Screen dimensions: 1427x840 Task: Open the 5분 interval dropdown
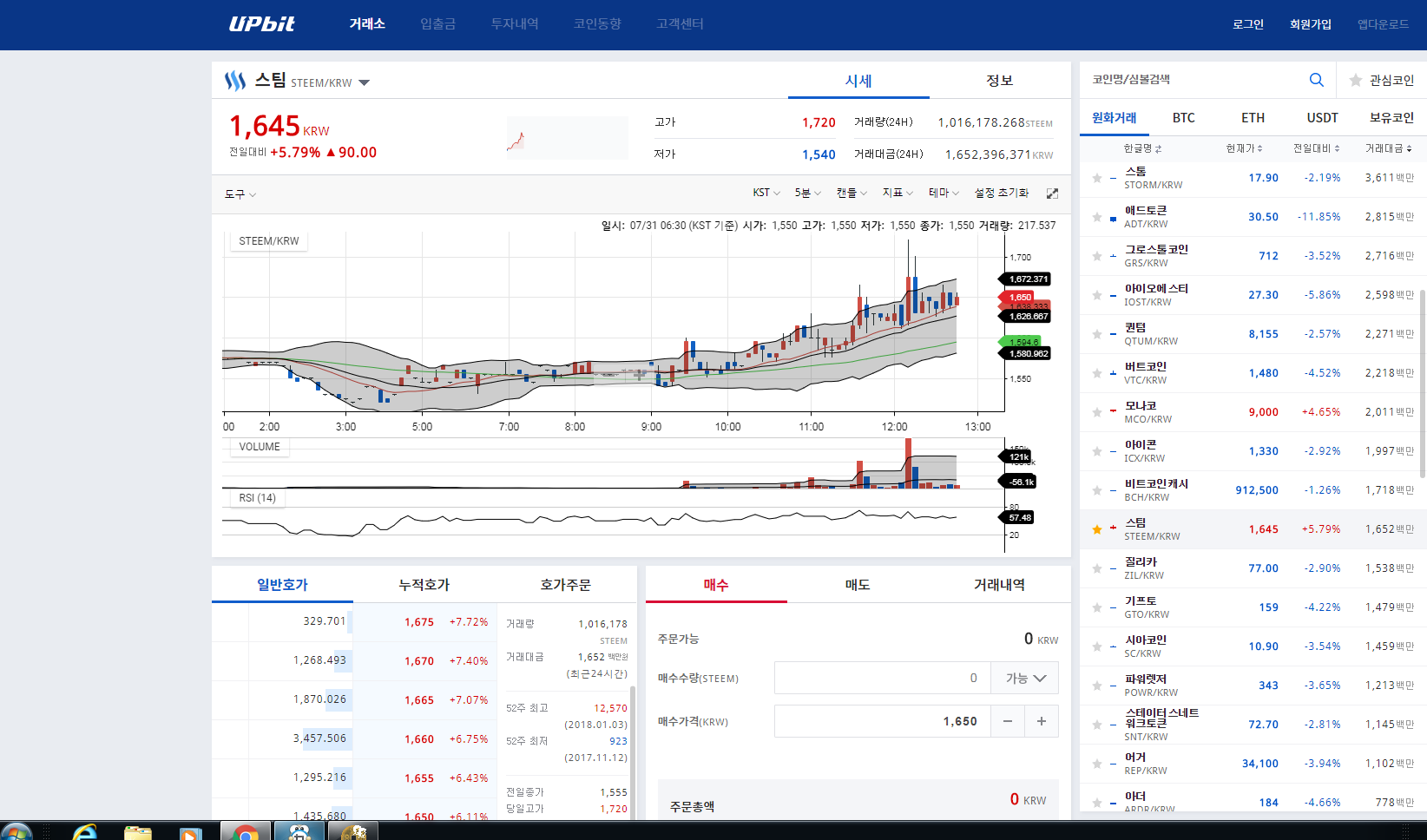tap(807, 193)
